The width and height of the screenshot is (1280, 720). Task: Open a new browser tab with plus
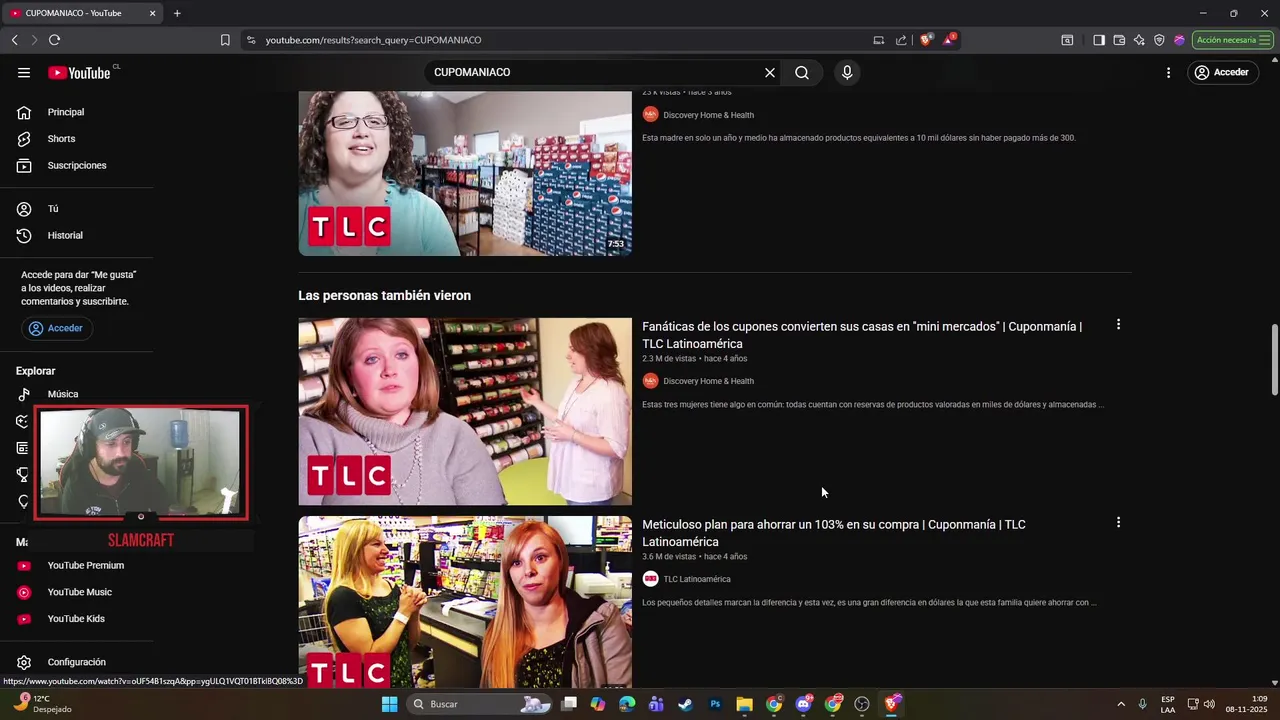[x=177, y=13]
